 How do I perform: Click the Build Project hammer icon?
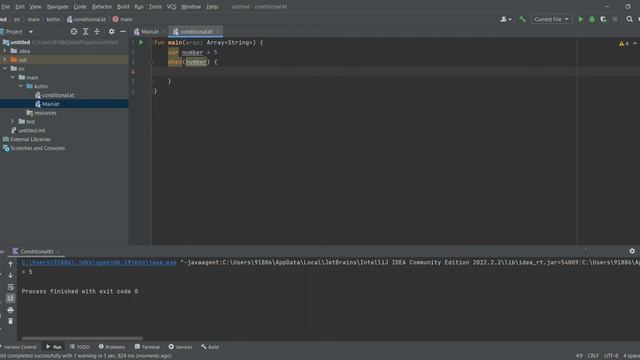point(522,19)
